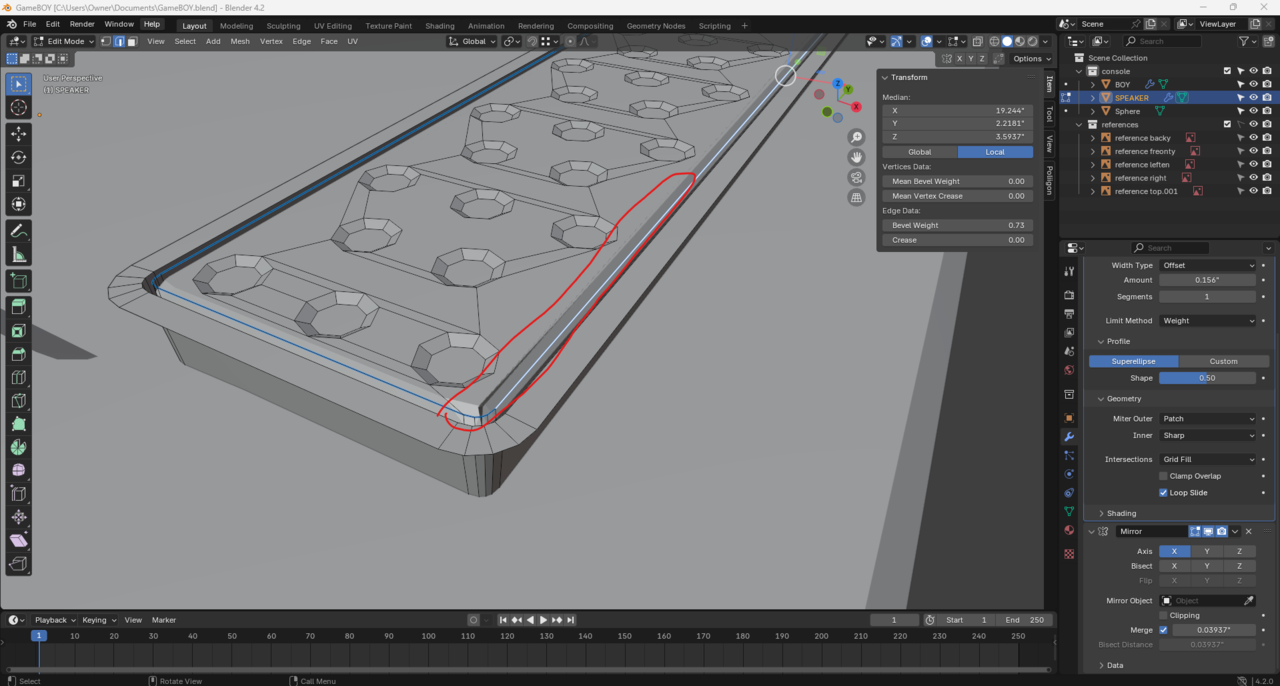This screenshot has height=686, width=1280.
Task: Select the Rotate tool
Action: coord(18,157)
